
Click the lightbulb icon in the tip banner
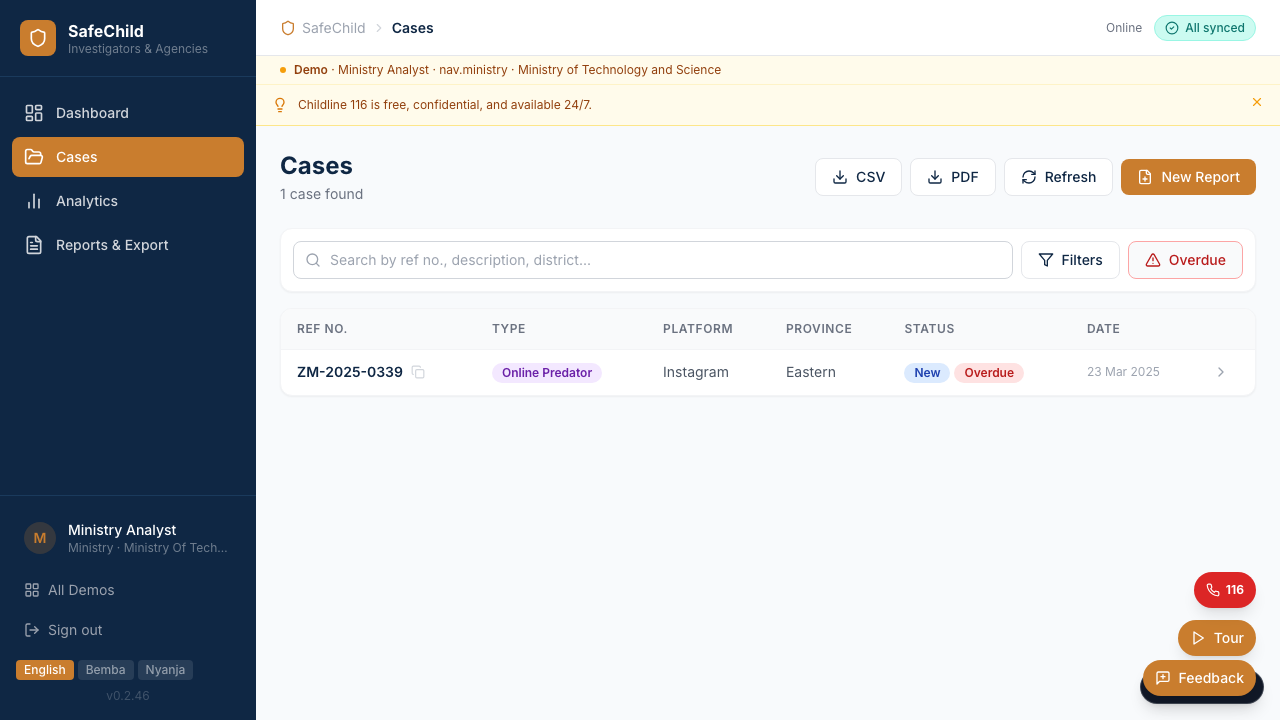coord(280,105)
